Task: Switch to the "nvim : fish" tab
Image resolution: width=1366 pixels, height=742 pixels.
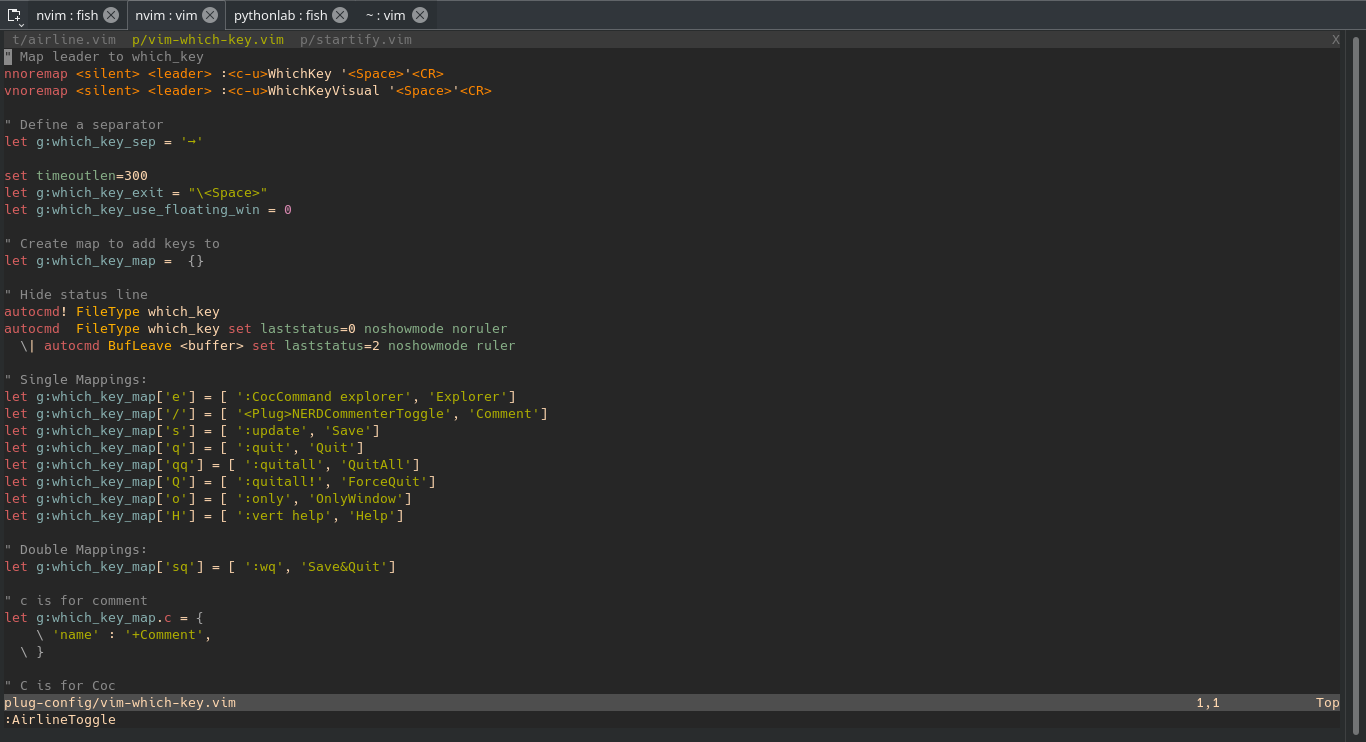Action: coord(65,15)
